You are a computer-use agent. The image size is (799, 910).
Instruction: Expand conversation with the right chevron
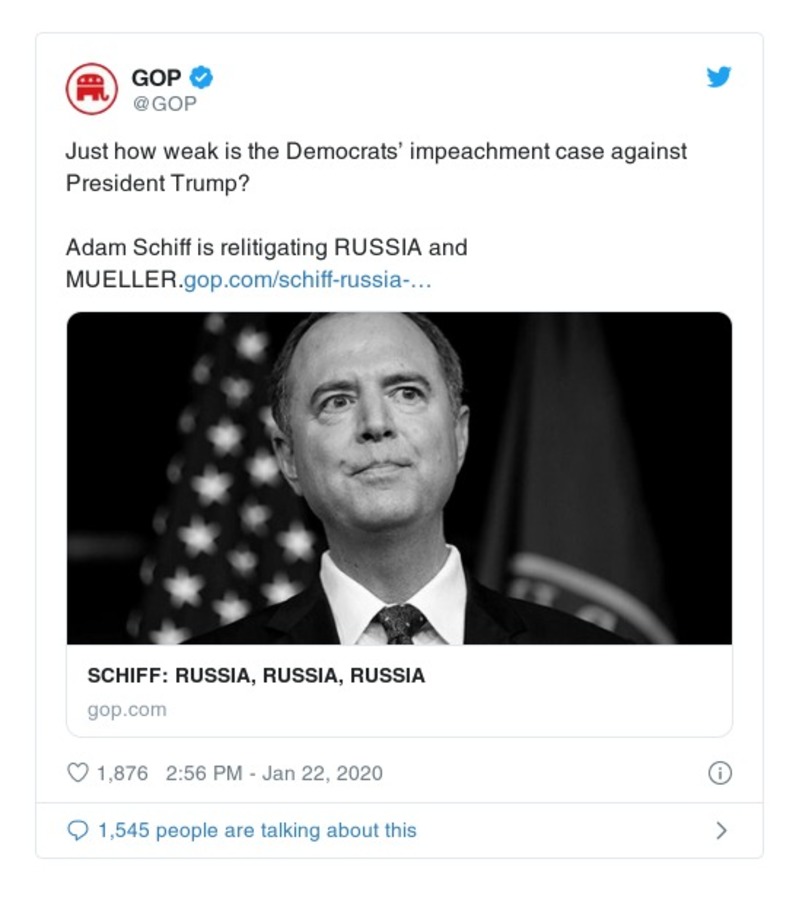click(721, 830)
